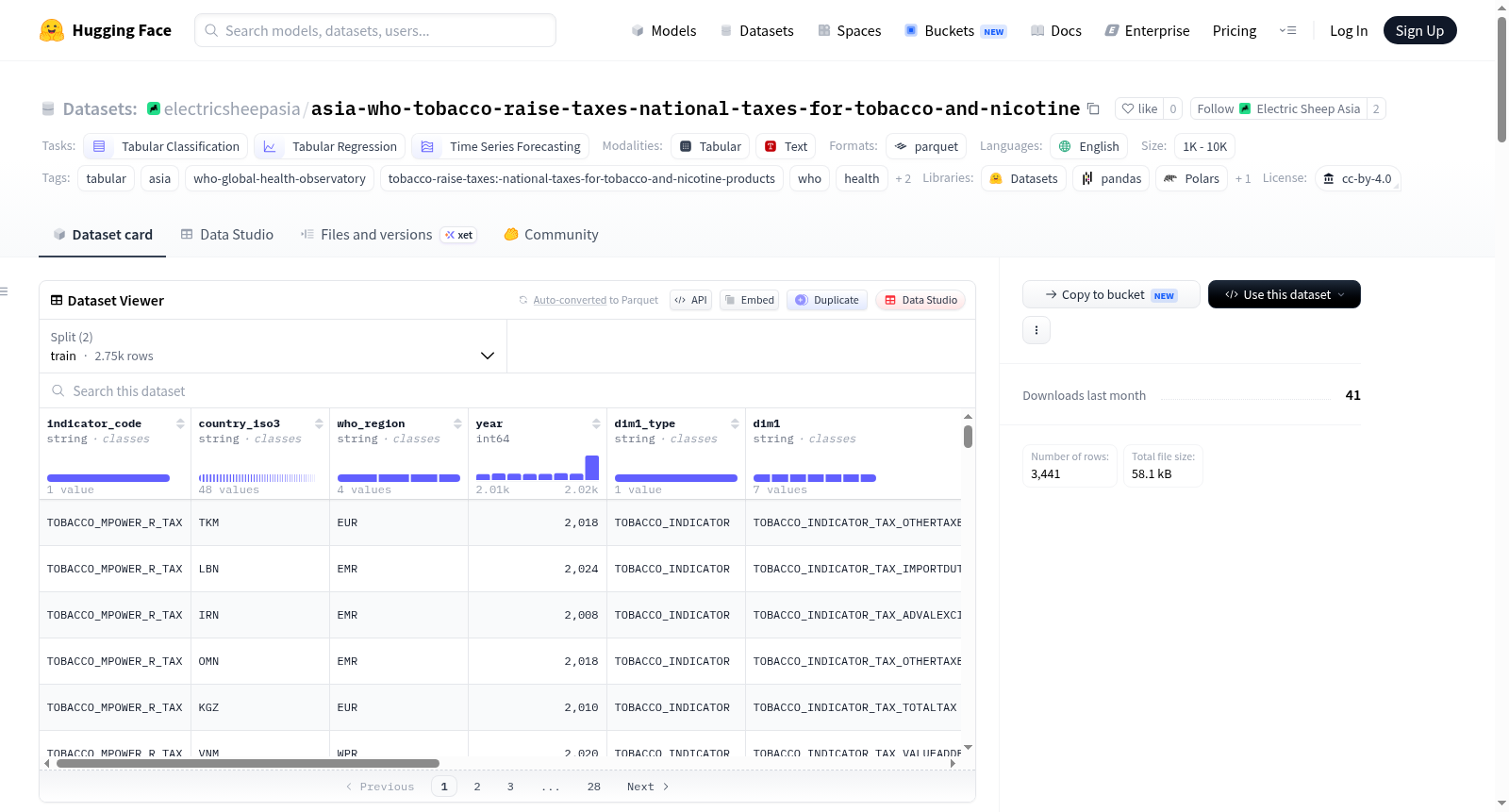The image size is (1509, 812).
Task: Sort the dim1_type column
Action: coord(735,423)
